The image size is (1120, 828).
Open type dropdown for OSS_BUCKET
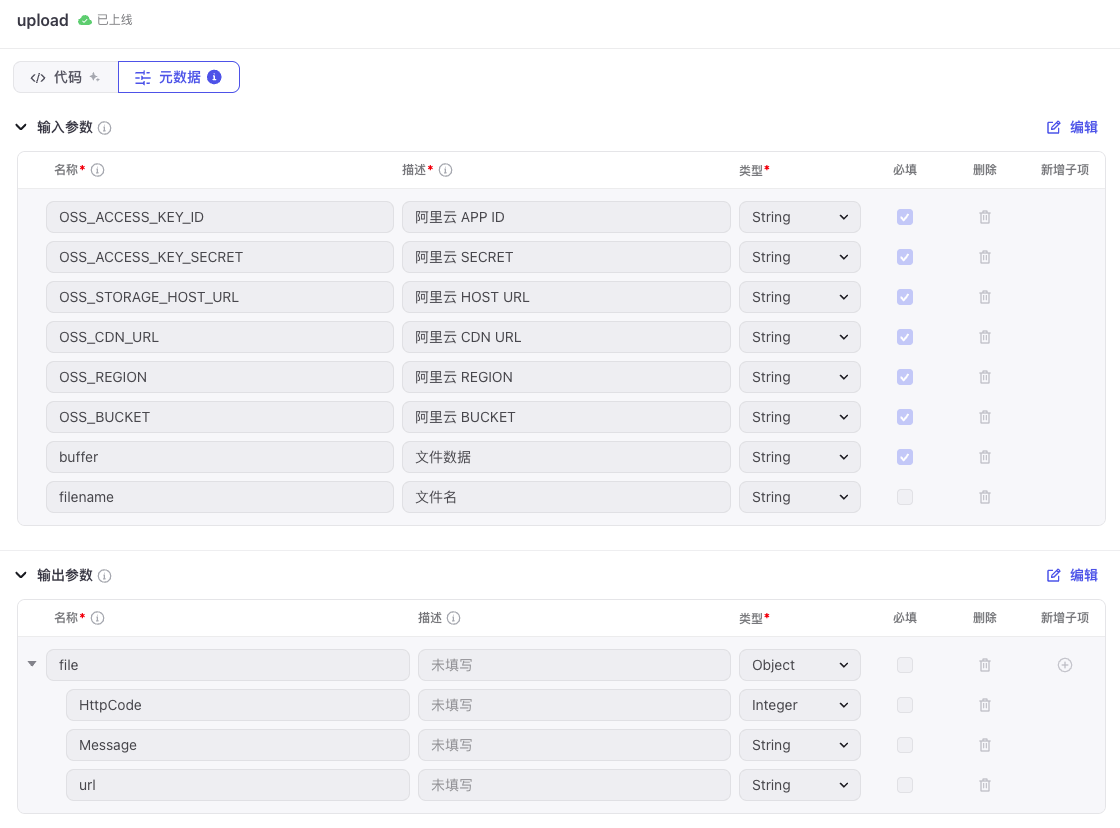[799, 417]
